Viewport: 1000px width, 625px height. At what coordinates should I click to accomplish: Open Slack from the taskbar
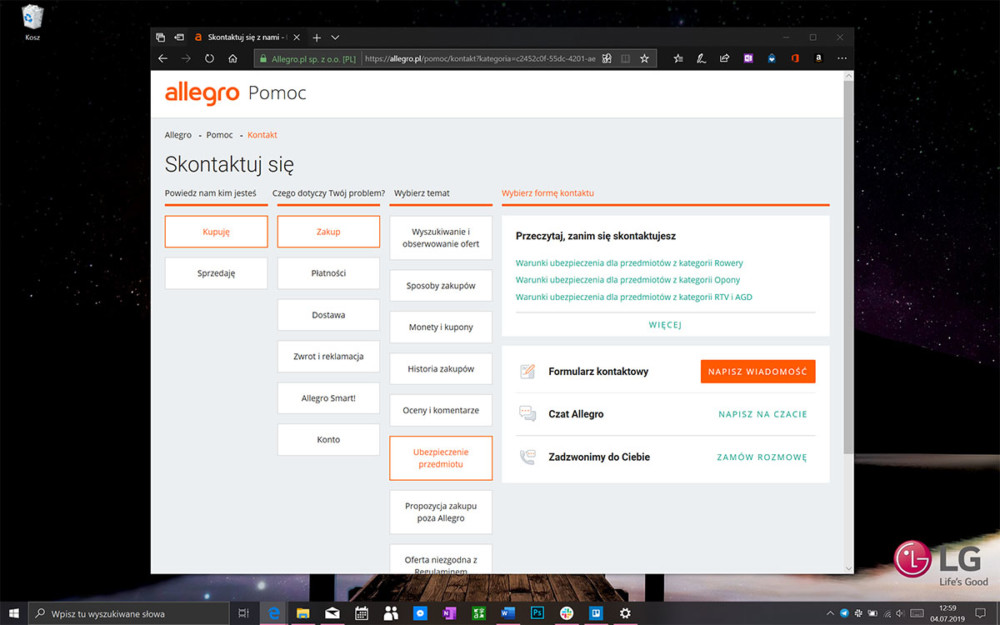pos(566,614)
